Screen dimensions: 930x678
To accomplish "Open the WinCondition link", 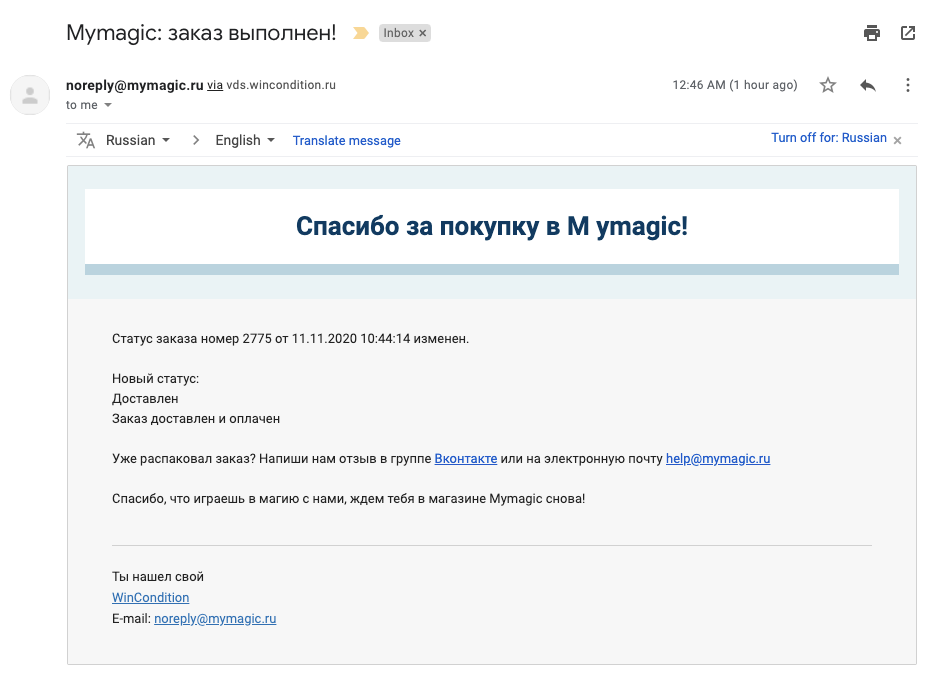I will [x=150, y=598].
